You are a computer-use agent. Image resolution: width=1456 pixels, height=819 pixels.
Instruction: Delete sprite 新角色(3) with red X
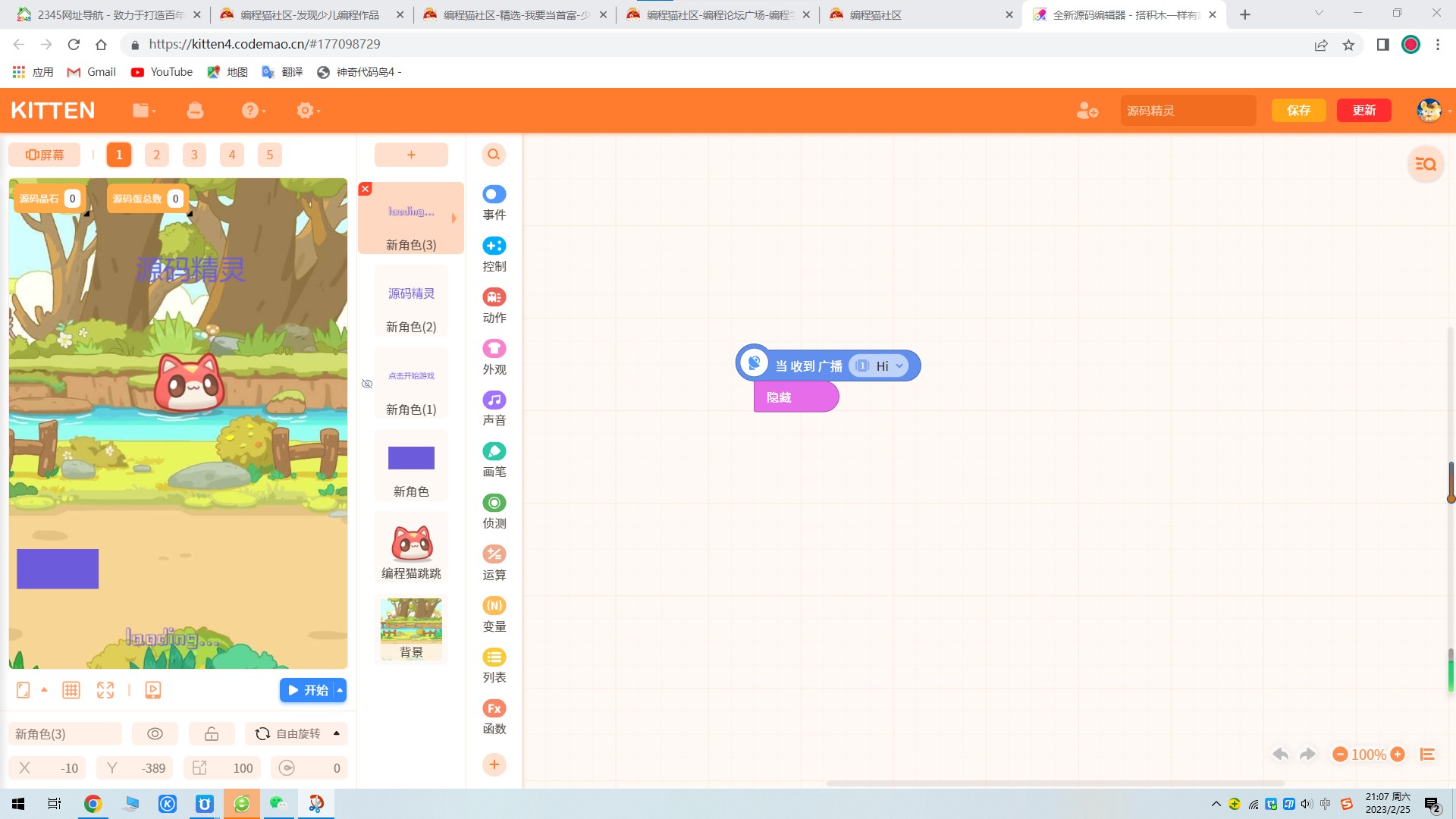tap(366, 189)
